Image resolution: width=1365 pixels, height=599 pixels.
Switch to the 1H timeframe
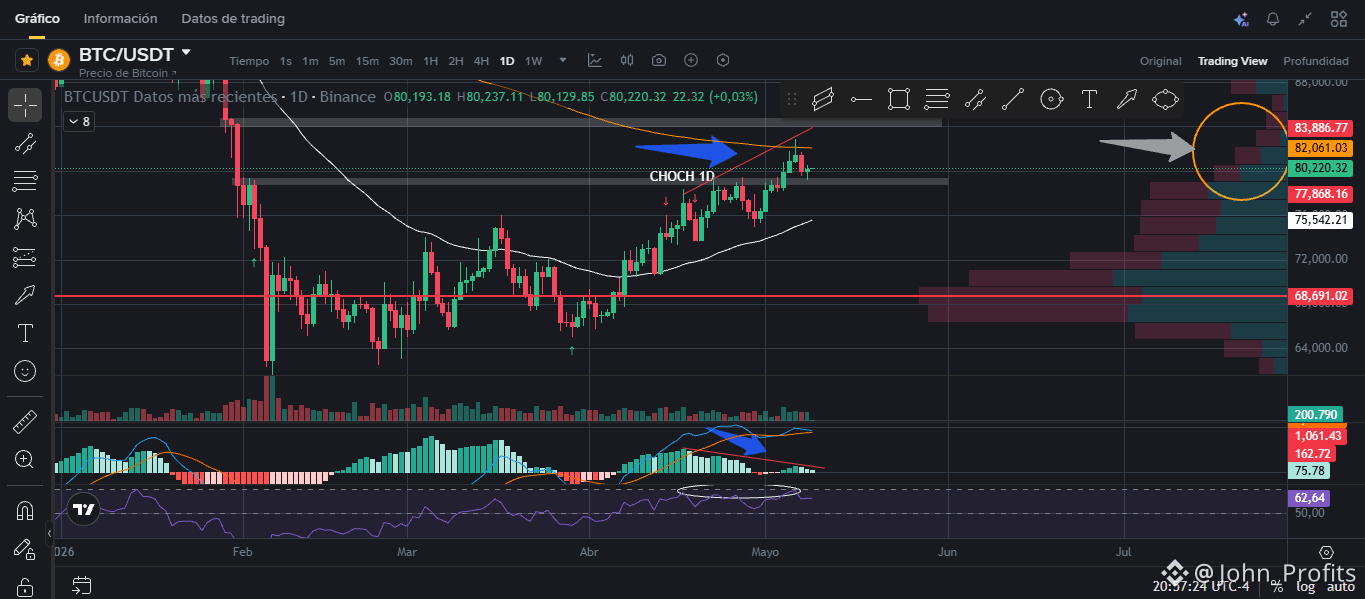pos(431,61)
